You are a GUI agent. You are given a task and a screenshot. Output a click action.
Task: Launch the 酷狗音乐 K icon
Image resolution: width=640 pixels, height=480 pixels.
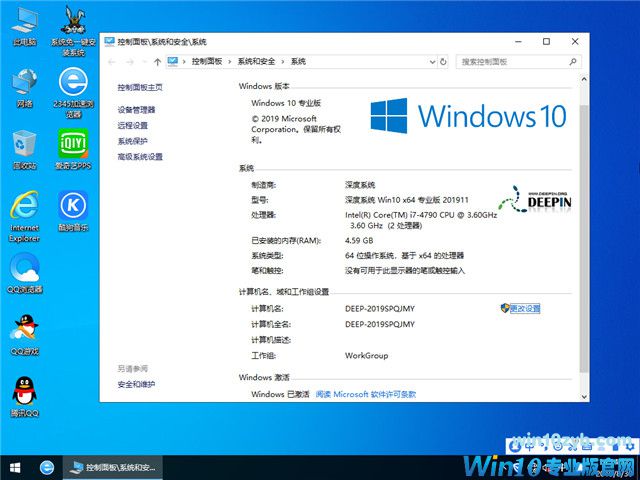point(73,211)
